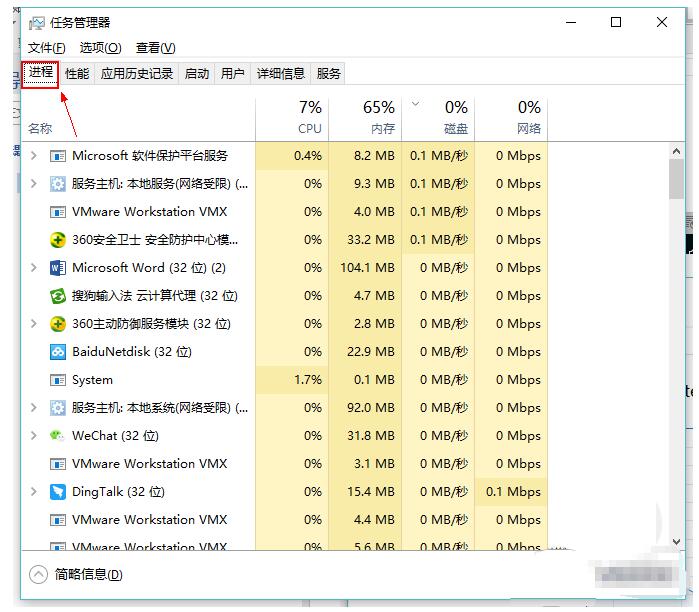Viewport: 699px width, 612px height.
Task: Click the 360安全卫士 安全防护中心模块 icon
Action: (x=58, y=240)
